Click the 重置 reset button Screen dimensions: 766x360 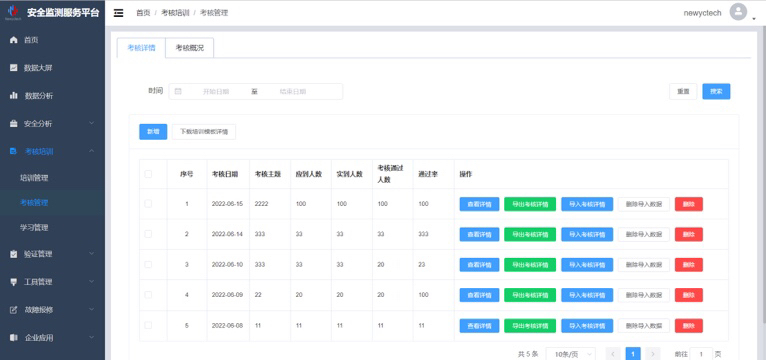[x=683, y=91]
